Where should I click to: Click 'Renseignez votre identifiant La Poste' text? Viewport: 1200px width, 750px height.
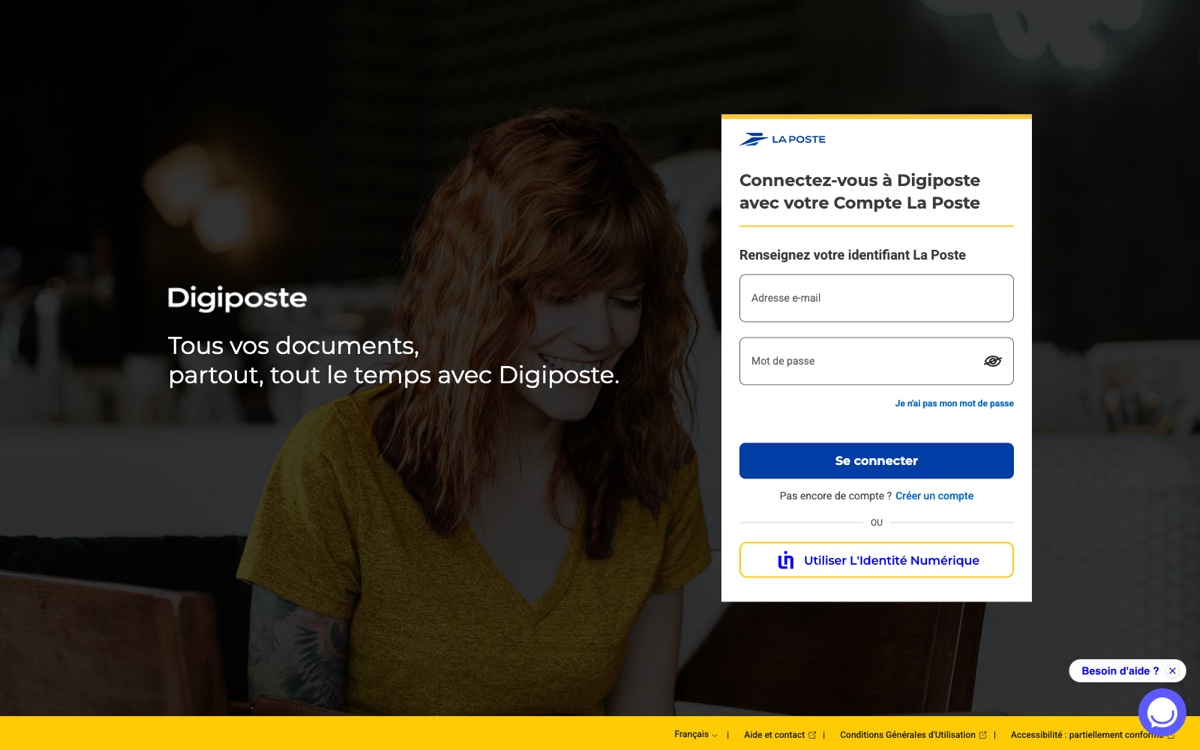(x=852, y=255)
